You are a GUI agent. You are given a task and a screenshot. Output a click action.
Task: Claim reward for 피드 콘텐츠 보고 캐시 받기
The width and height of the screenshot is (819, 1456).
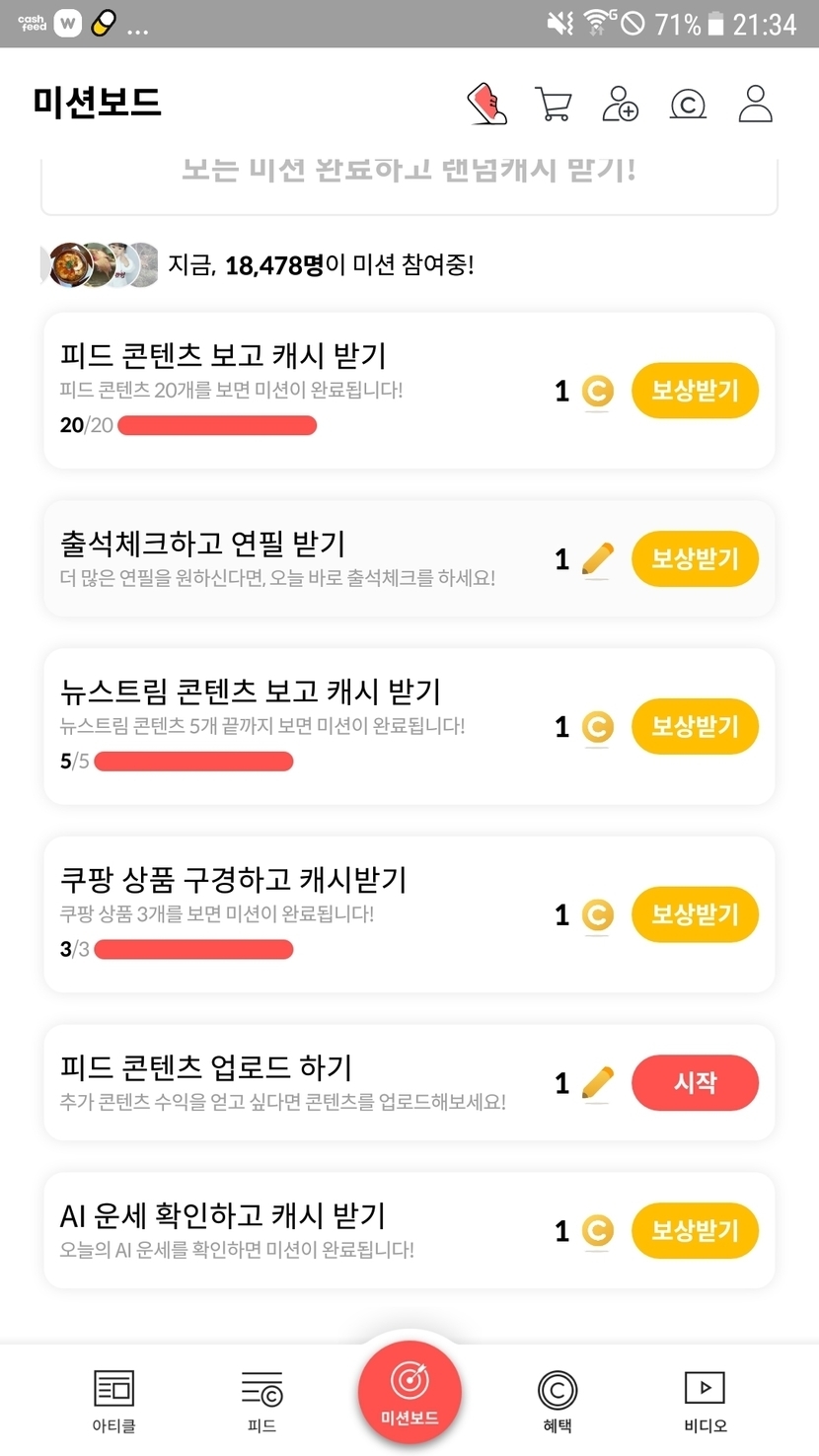point(695,391)
